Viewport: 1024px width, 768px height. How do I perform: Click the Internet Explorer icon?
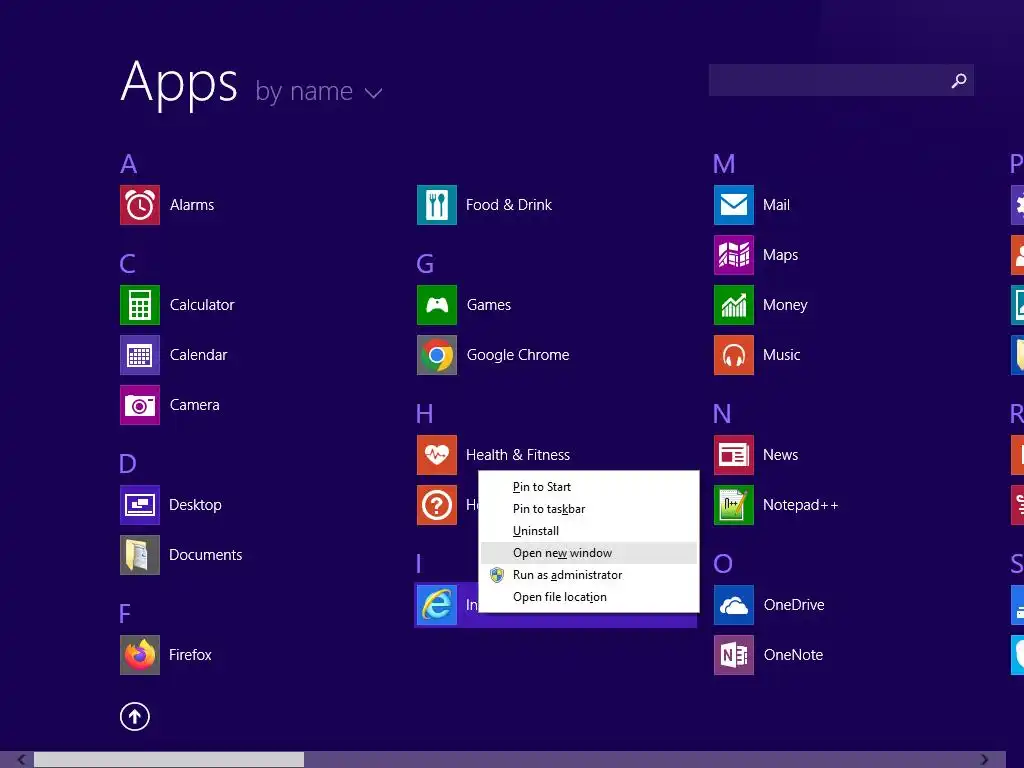(437, 605)
